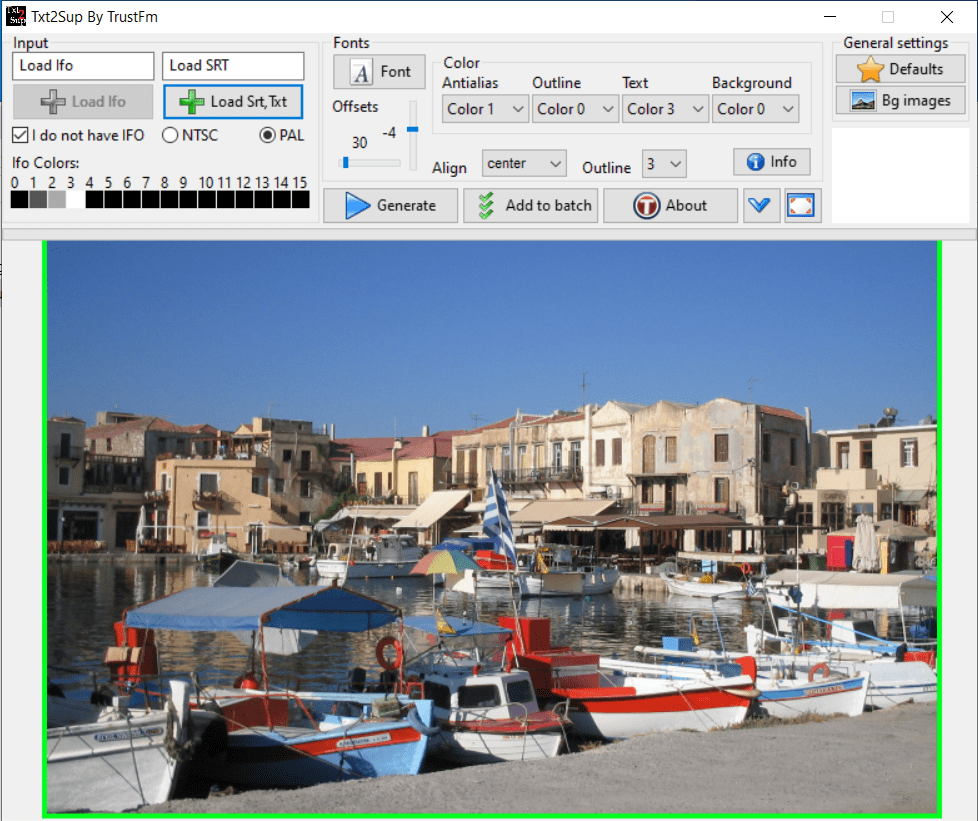Click the disabled Load Ifo button
The height and width of the screenshot is (821, 978).
pos(83,102)
